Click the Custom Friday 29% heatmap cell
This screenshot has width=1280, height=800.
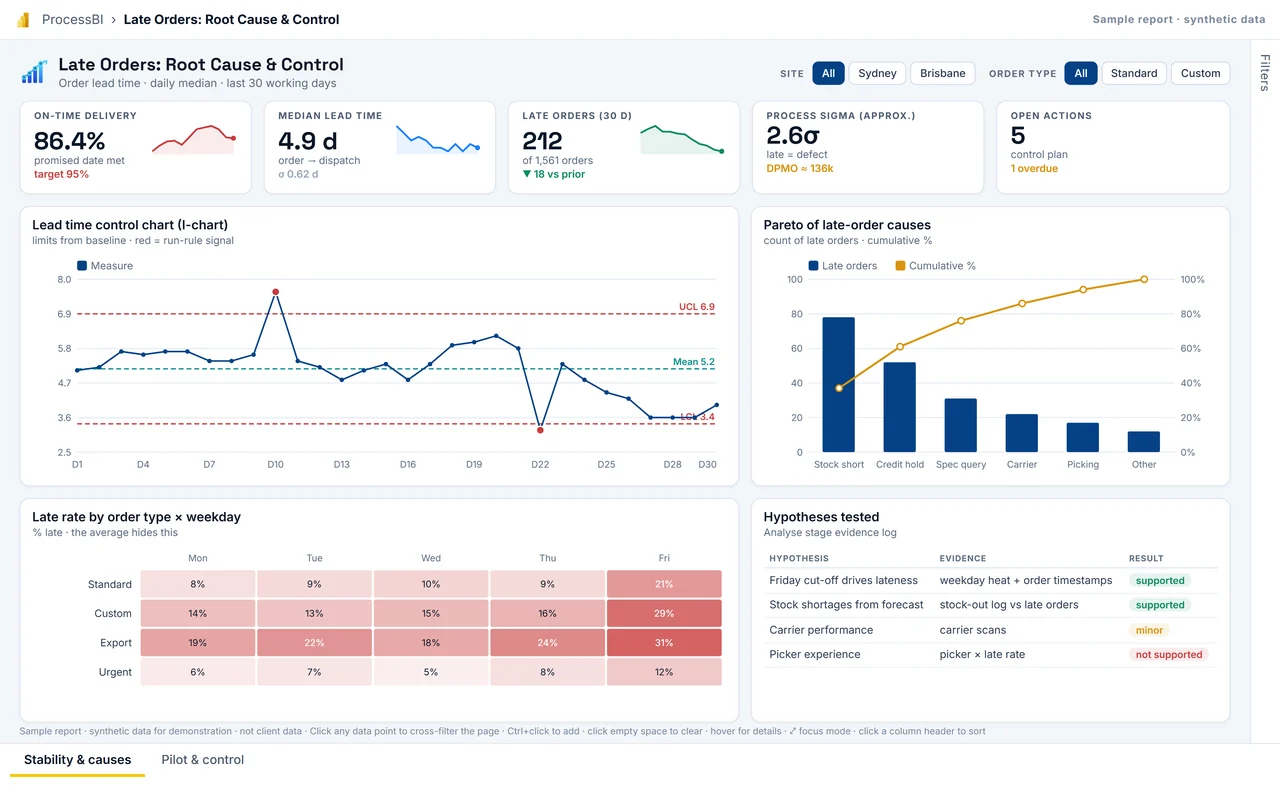(x=664, y=613)
